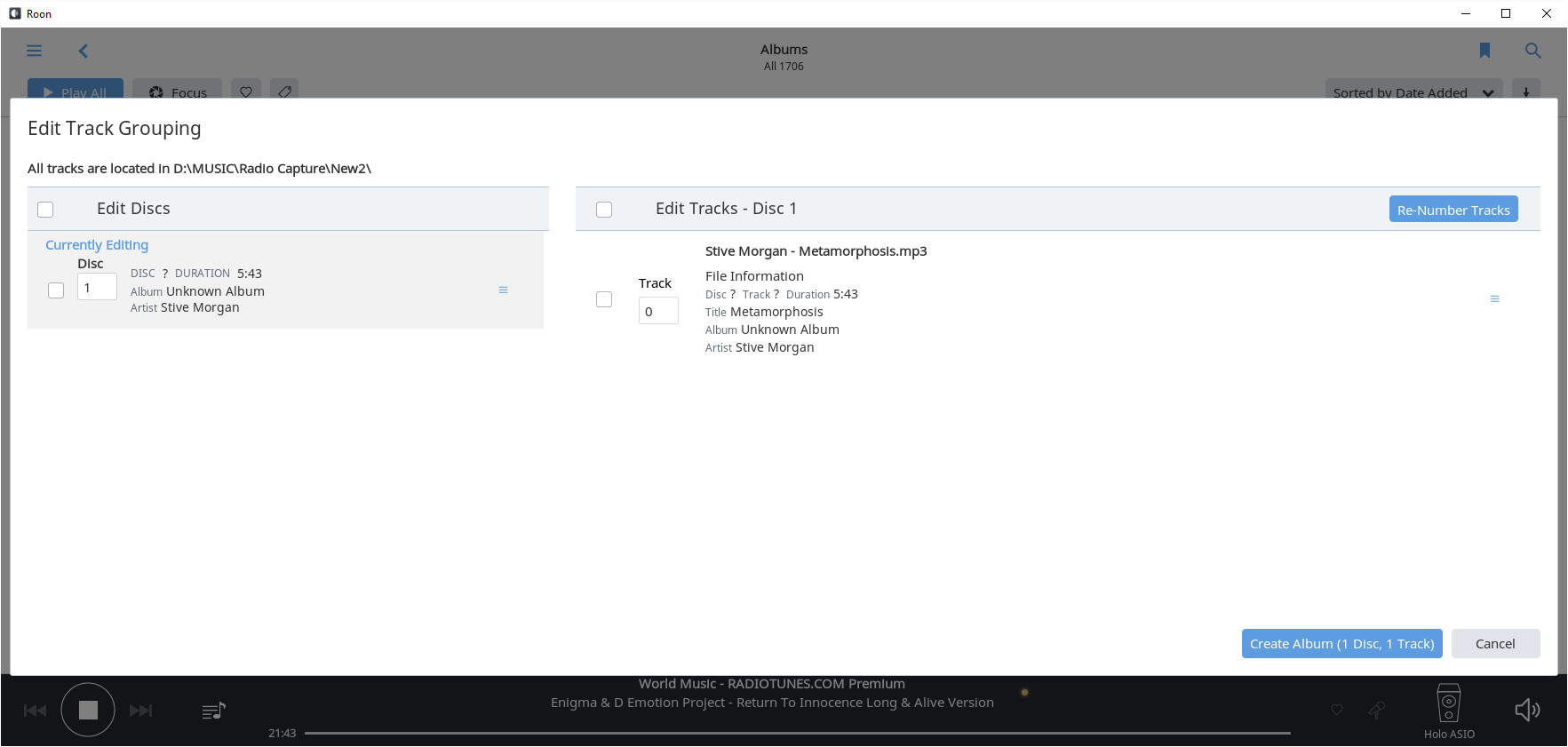Check the Edit Tracks select-all checkbox
This screenshot has width=1568, height=747.
click(604, 210)
